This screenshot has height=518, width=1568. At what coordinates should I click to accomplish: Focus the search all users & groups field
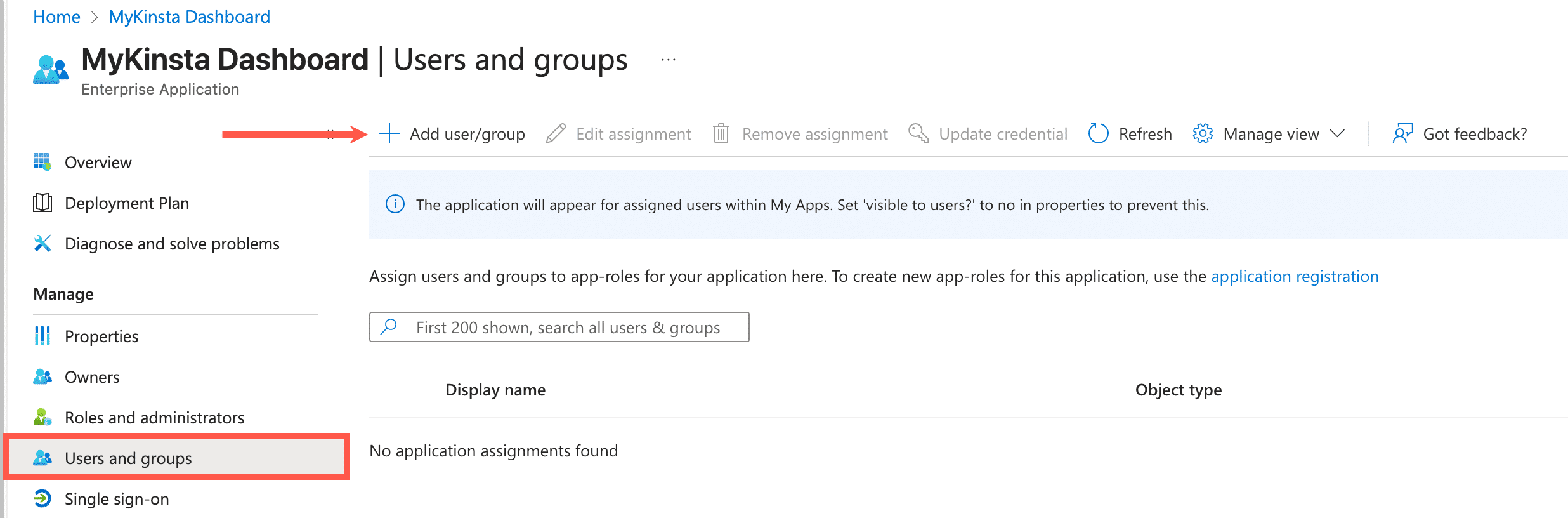click(x=568, y=328)
